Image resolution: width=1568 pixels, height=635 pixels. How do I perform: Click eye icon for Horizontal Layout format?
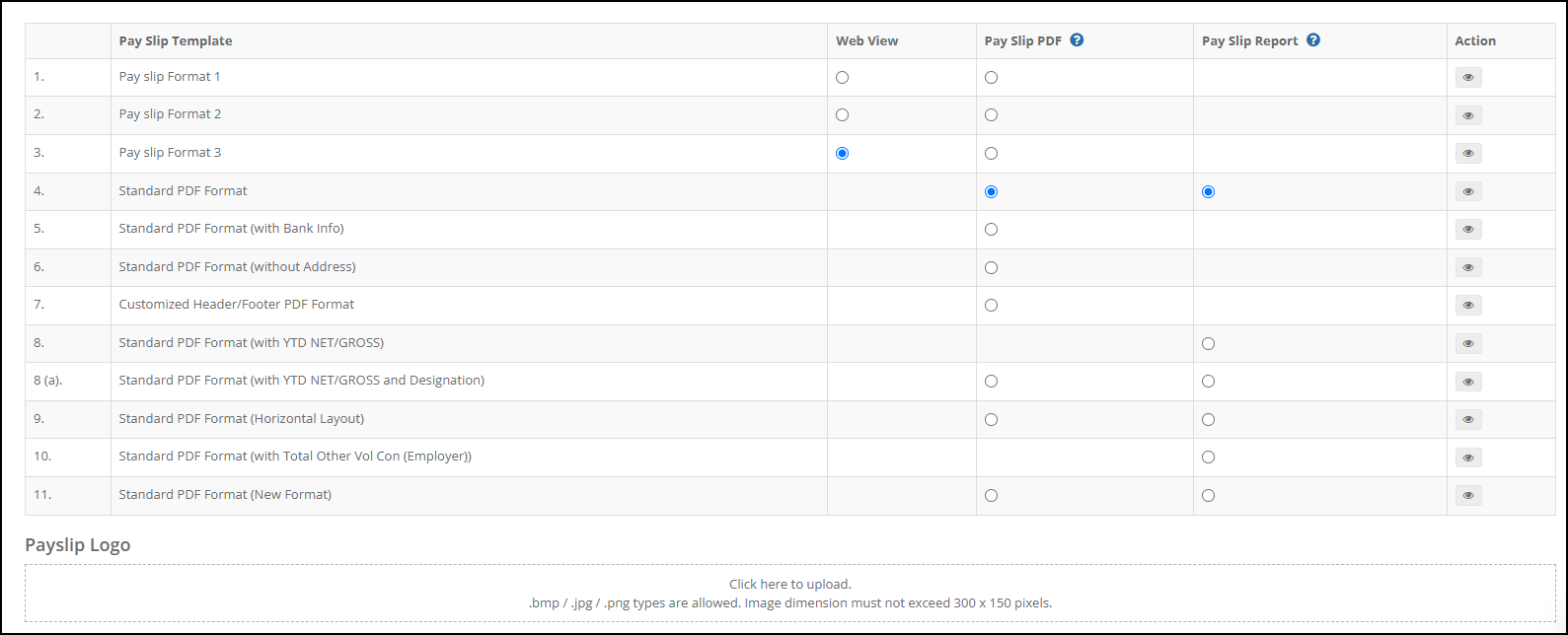(x=1468, y=419)
